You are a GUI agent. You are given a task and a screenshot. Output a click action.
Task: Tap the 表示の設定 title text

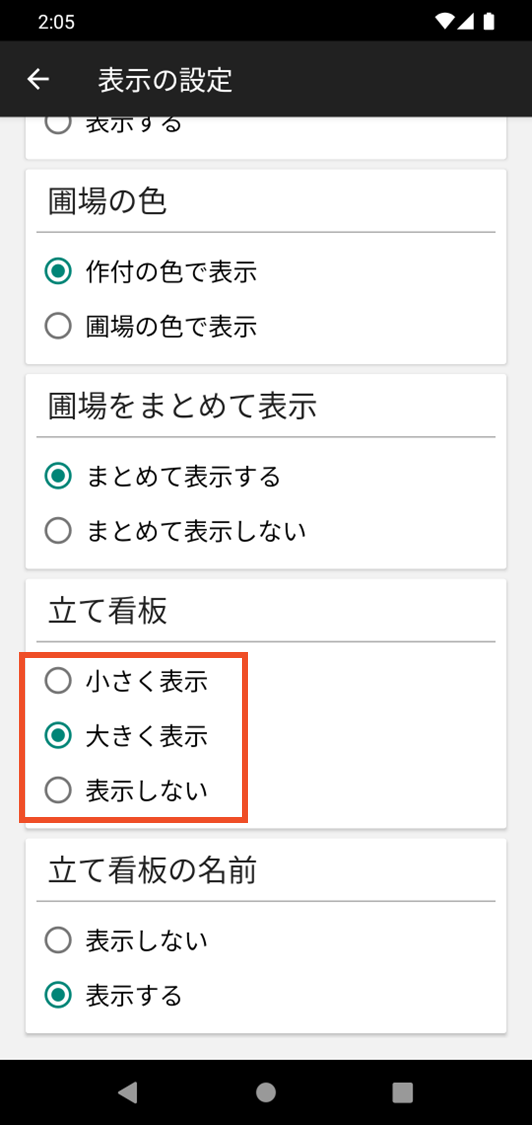(x=165, y=80)
